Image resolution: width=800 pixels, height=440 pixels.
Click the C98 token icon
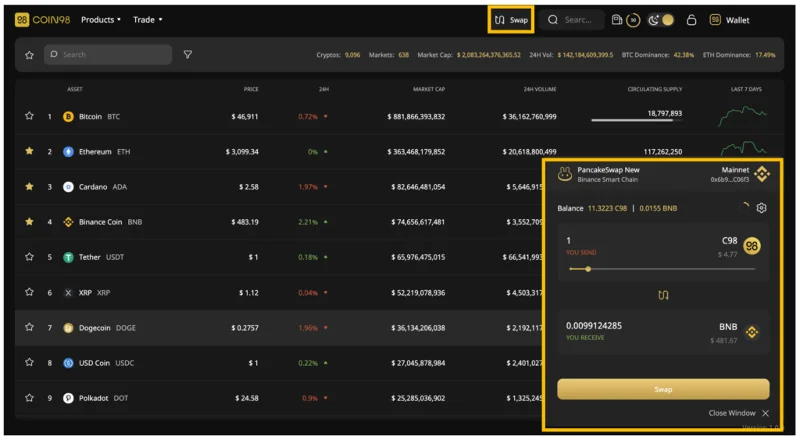[x=752, y=246]
